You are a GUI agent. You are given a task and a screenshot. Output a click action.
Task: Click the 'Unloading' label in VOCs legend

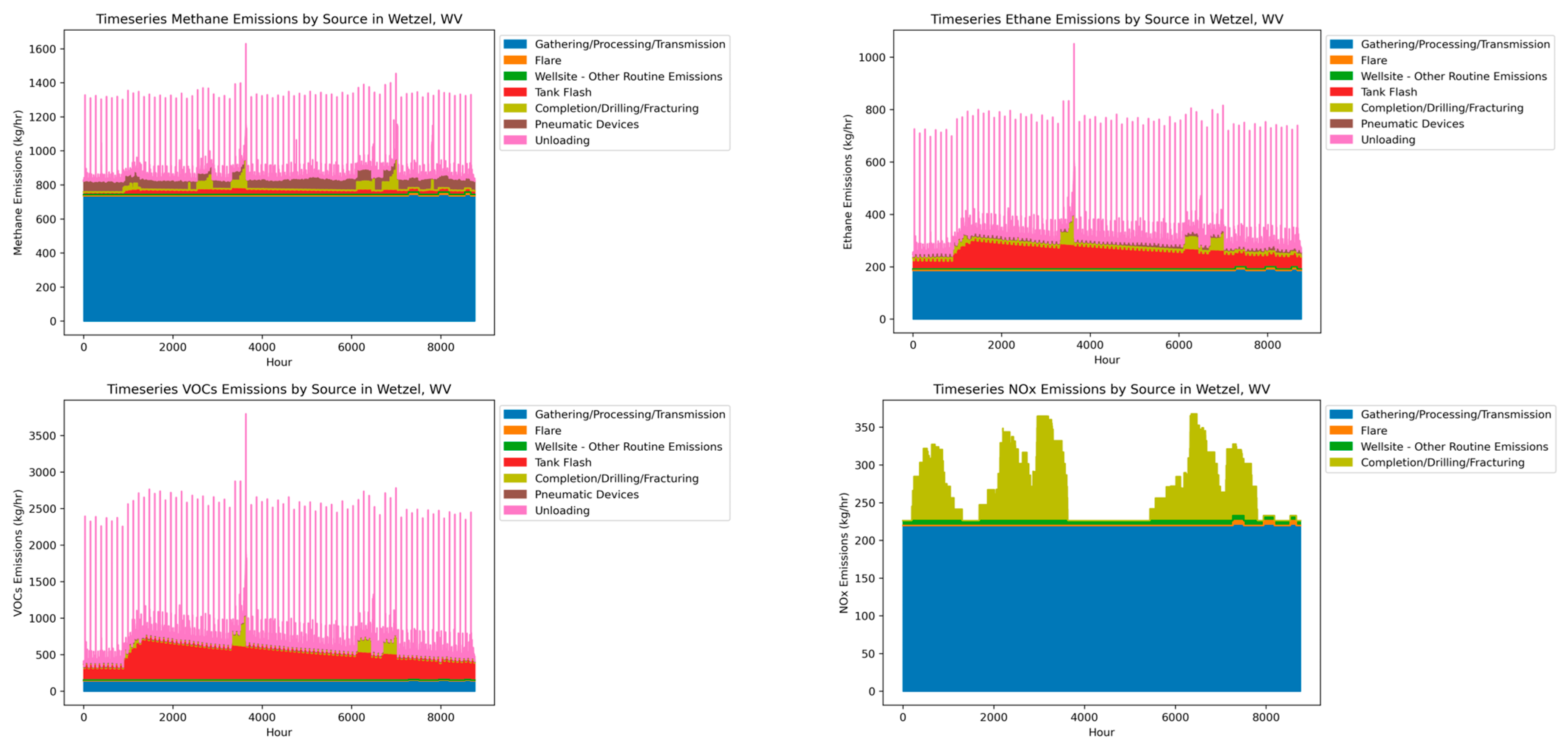[562, 510]
